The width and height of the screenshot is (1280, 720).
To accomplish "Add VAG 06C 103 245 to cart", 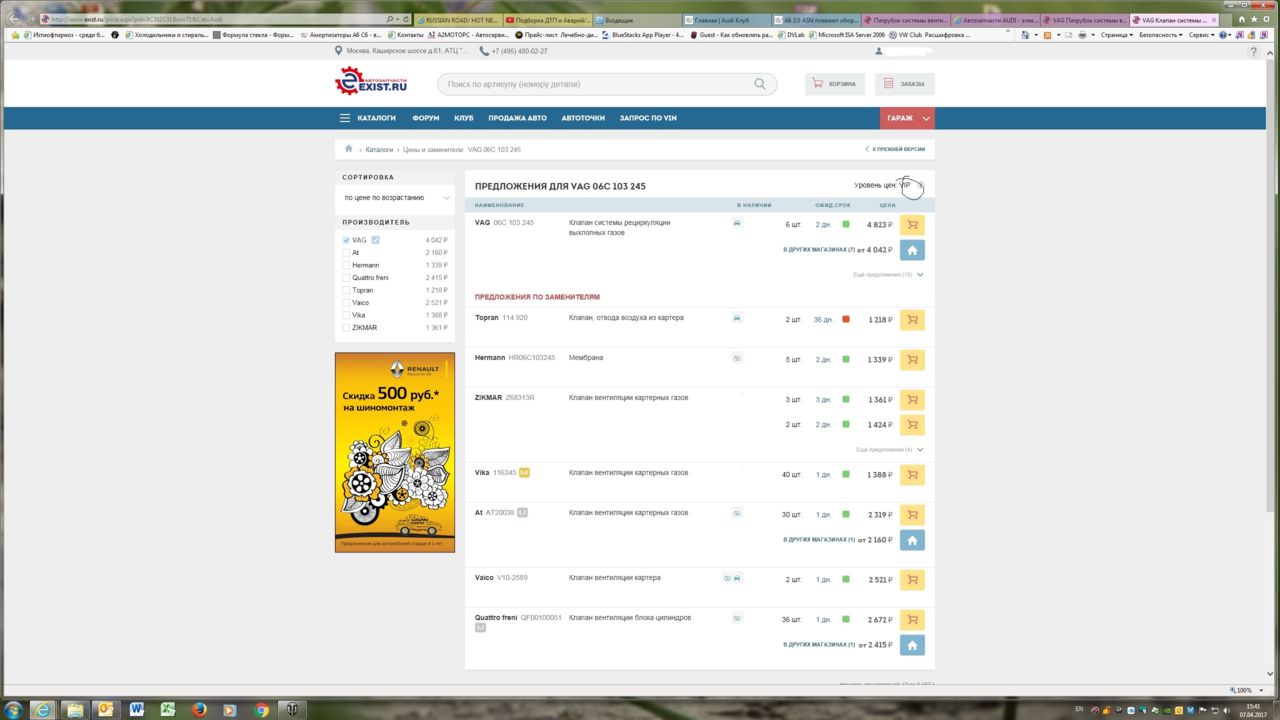I will (912, 225).
